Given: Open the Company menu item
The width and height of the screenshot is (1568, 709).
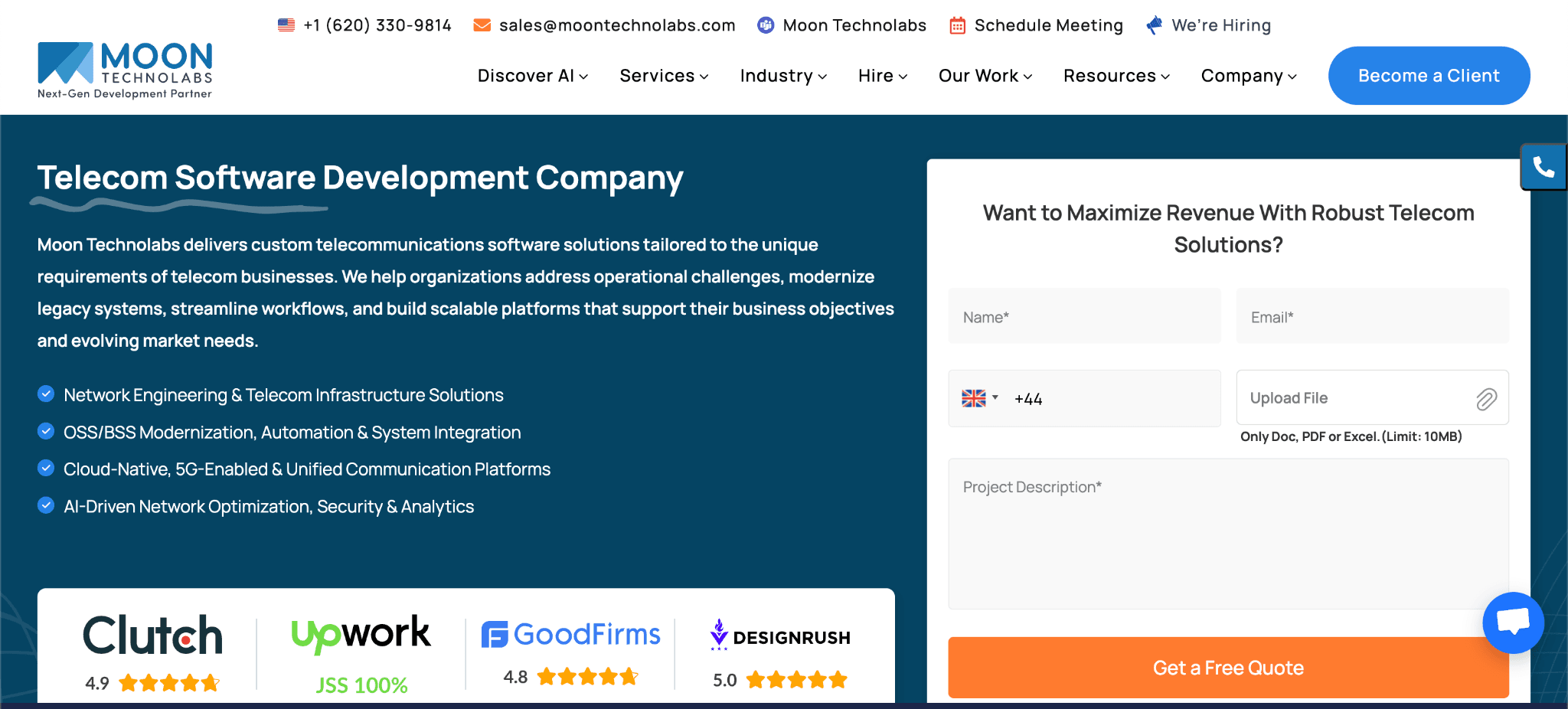Looking at the screenshot, I should pos(1249,76).
